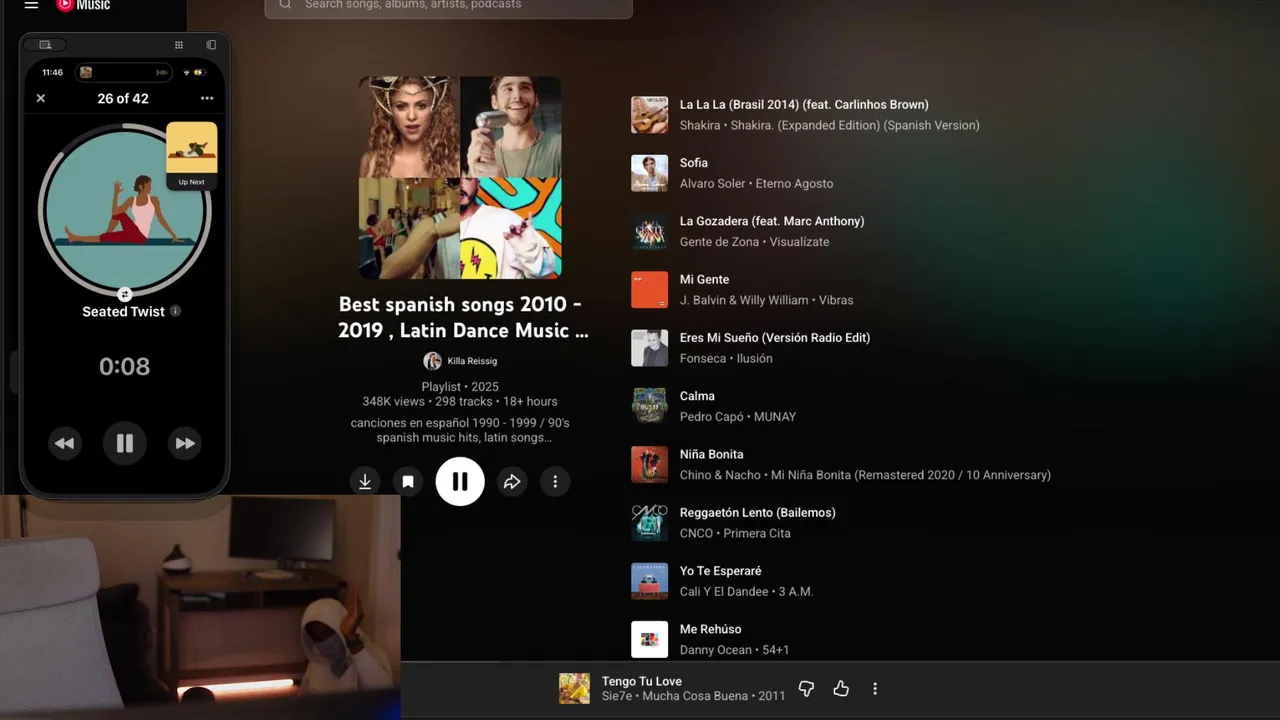The width and height of the screenshot is (1280, 720).
Task: Download the playlist
Action: [365, 482]
